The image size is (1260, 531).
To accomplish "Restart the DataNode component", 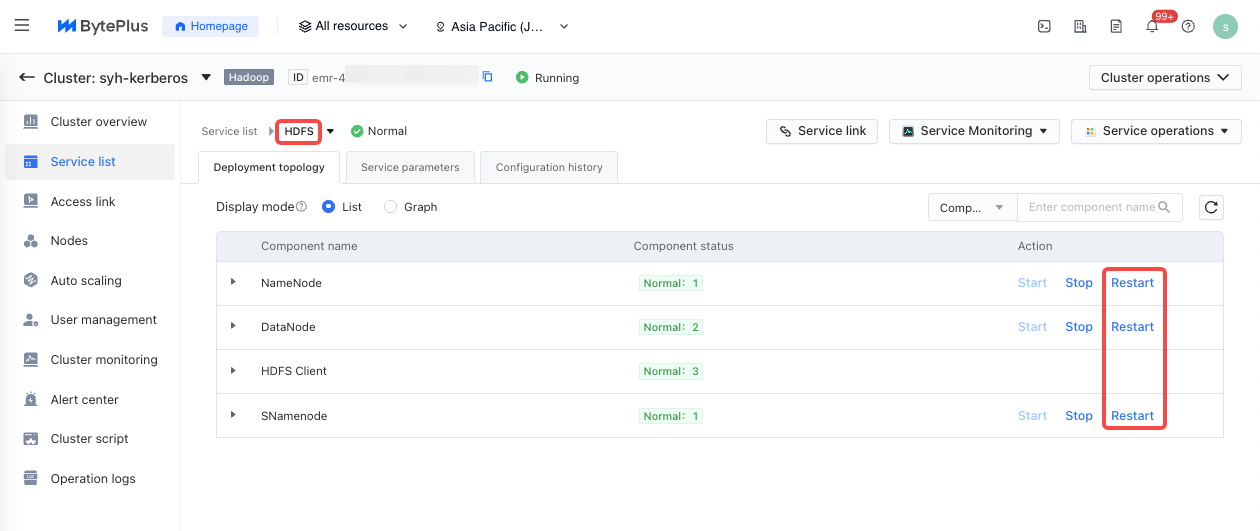I will 1132,327.
